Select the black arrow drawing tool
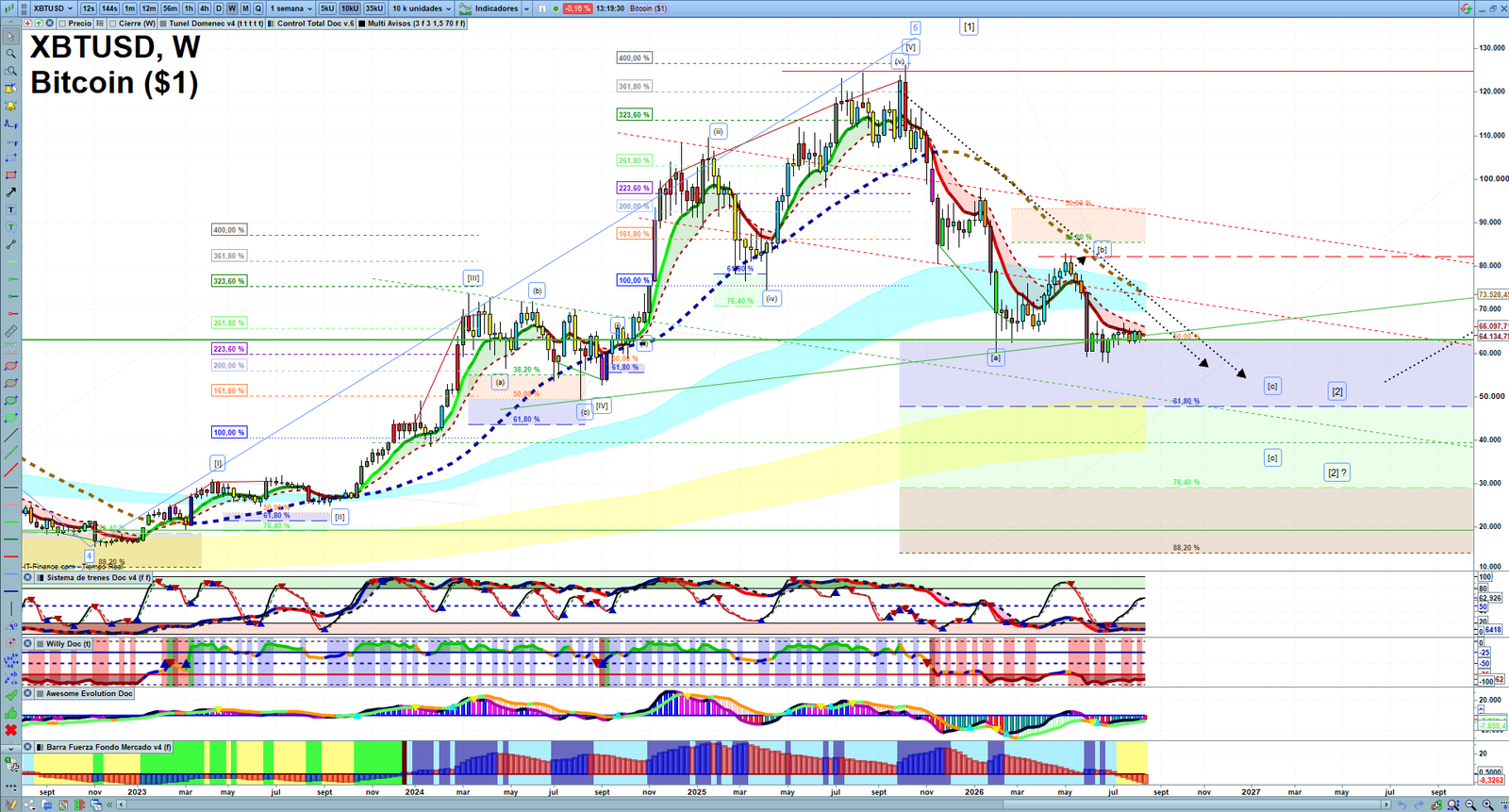This screenshot has height=812, width=1509. [11, 192]
